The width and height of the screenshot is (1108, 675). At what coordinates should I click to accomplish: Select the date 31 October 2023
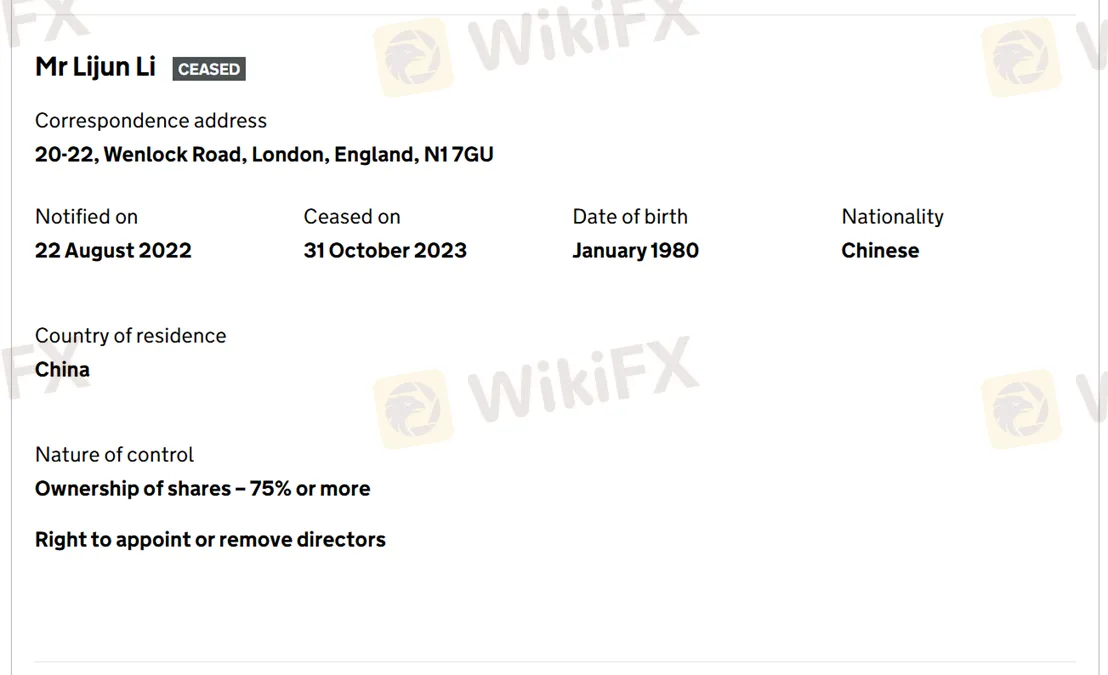coord(385,251)
